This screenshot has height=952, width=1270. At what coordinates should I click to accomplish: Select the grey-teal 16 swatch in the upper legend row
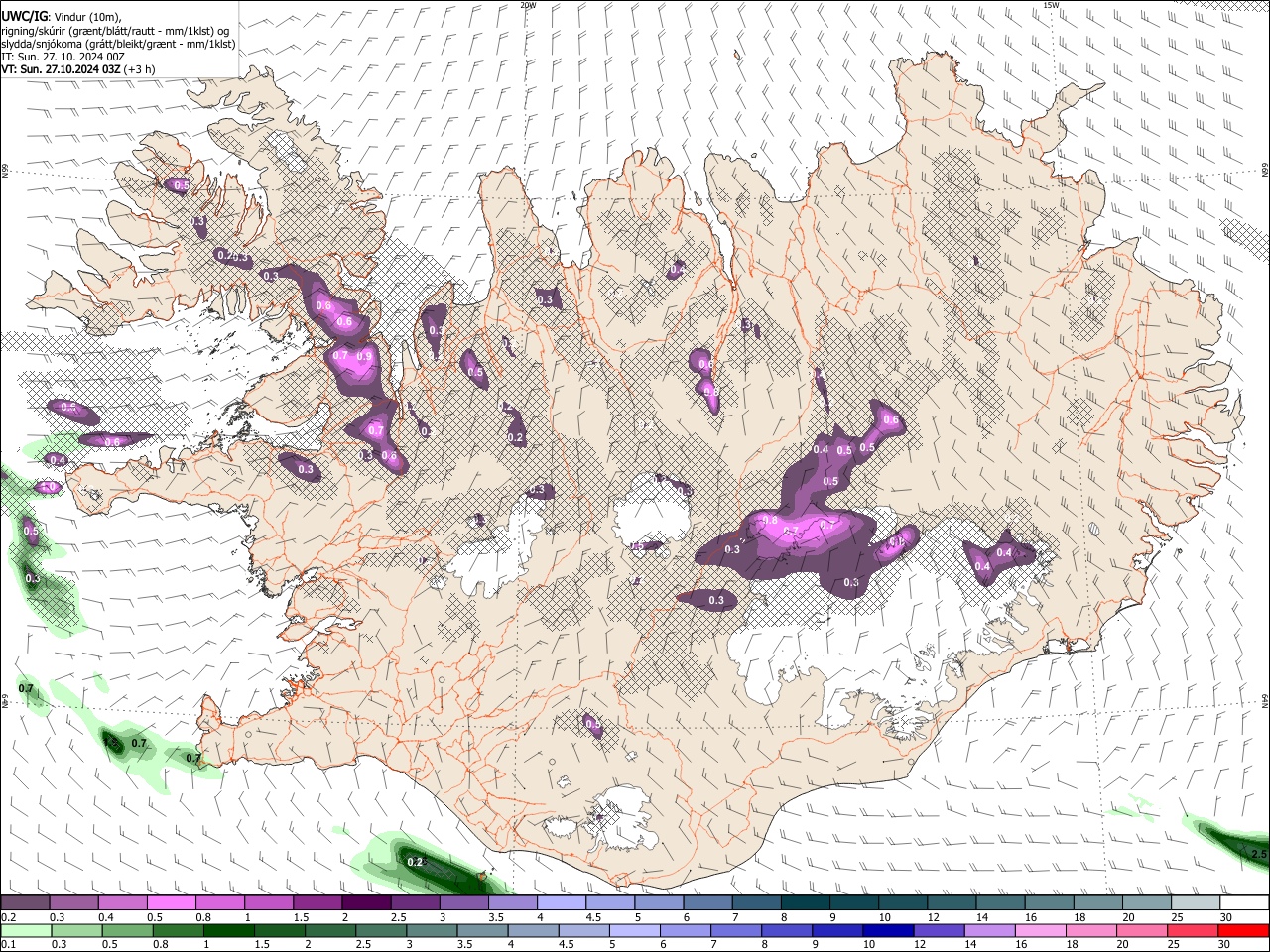click(x=1049, y=903)
